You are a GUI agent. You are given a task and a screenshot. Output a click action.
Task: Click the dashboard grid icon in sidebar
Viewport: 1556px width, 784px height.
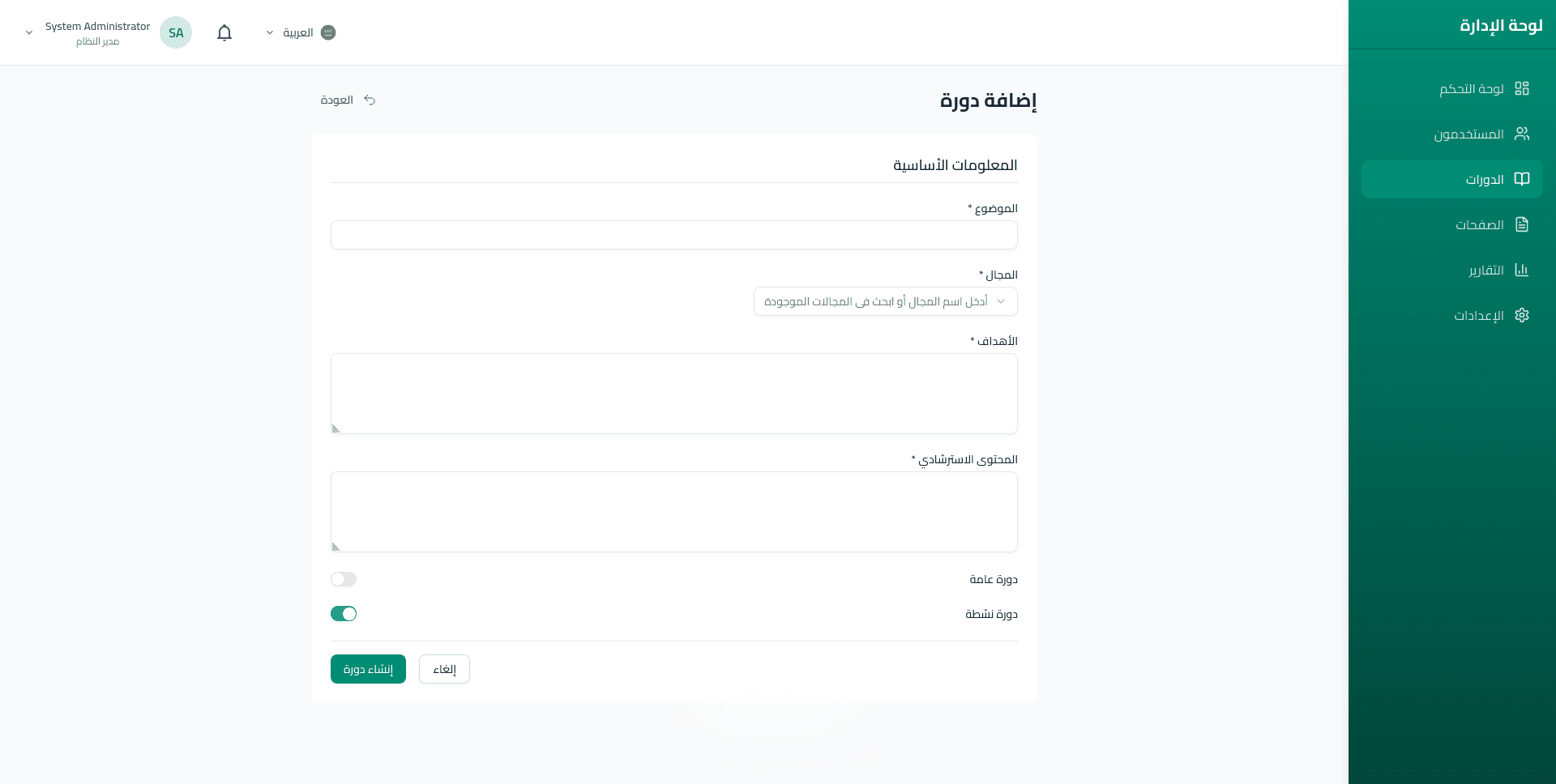coord(1522,88)
